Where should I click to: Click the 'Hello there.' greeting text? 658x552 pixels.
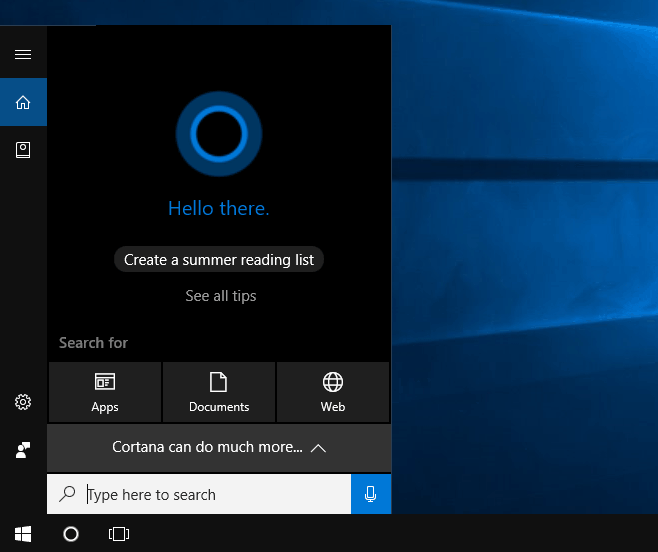[219, 209]
